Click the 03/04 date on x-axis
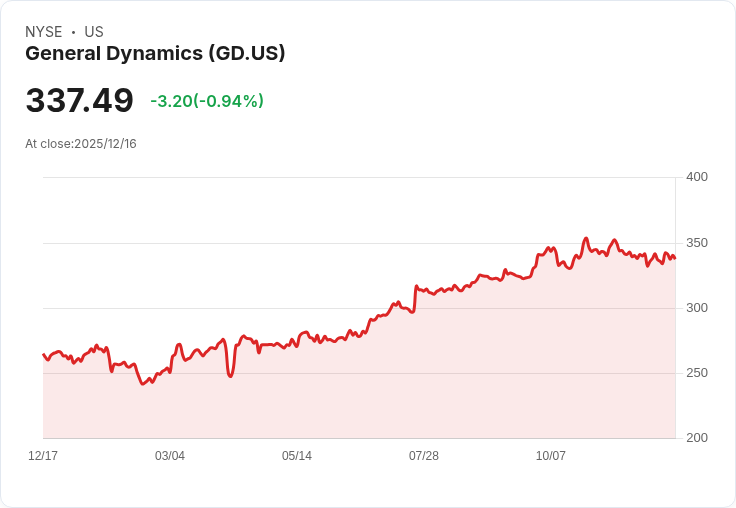The width and height of the screenshot is (736, 508). point(170,455)
